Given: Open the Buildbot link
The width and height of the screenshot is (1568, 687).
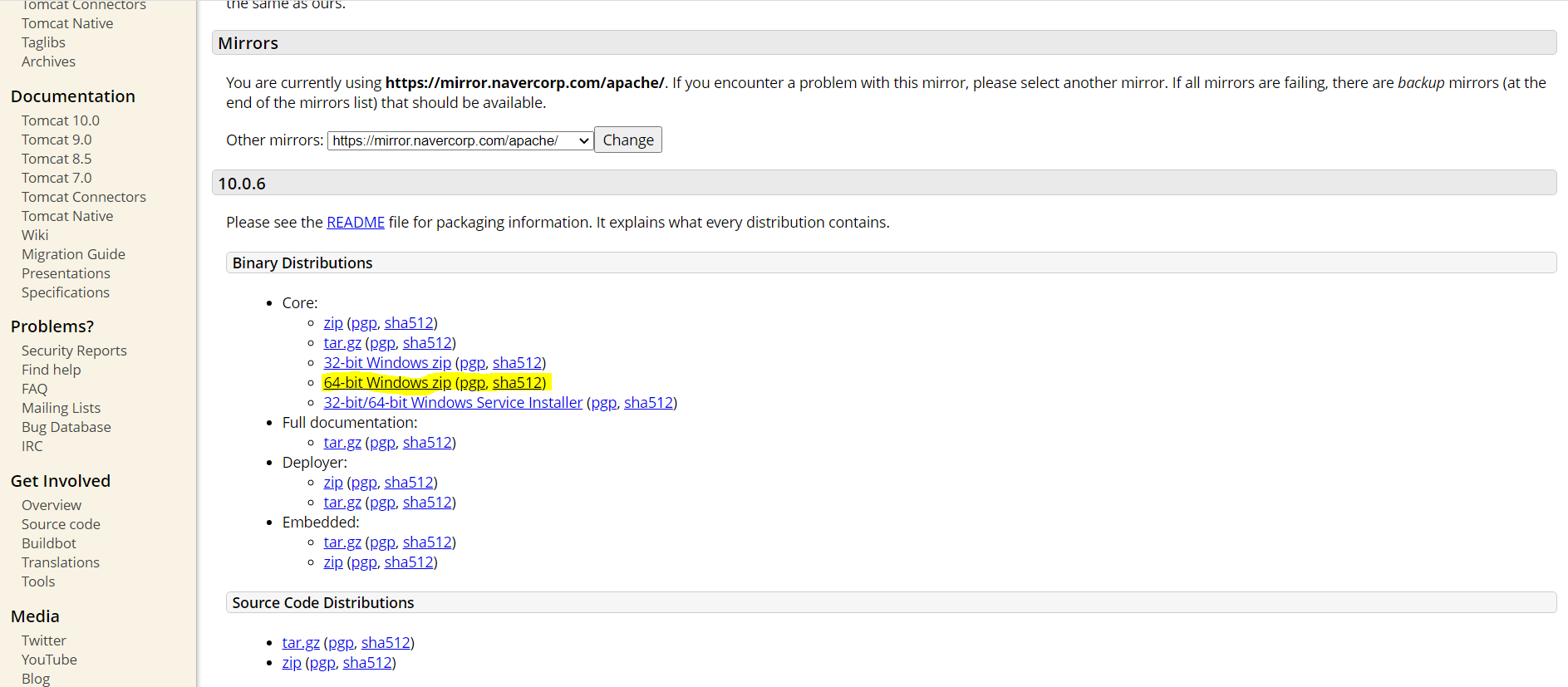Looking at the screenshot, I should click(49, 543).
